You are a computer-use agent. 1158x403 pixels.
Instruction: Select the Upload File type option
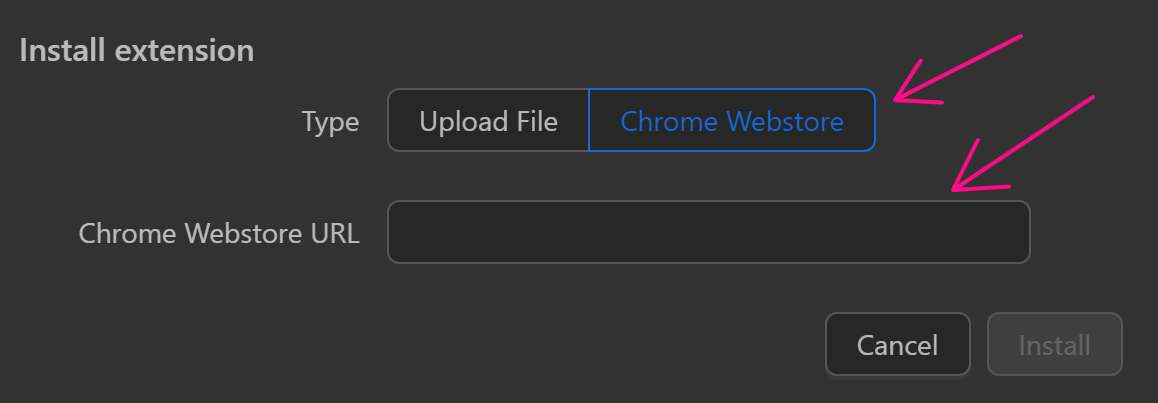488,121
